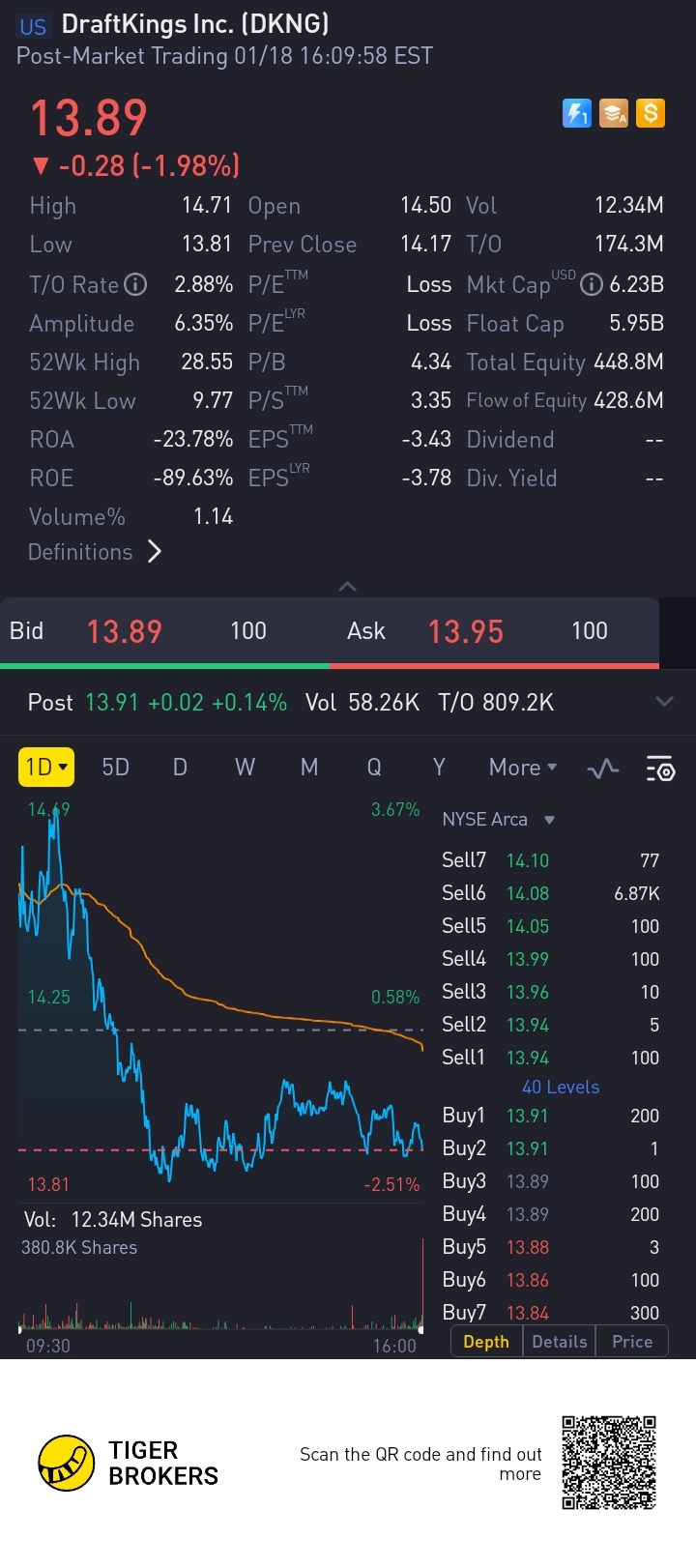
Task: Tap the 52Wk Low value 9.77
Action: tap(213, 400)
